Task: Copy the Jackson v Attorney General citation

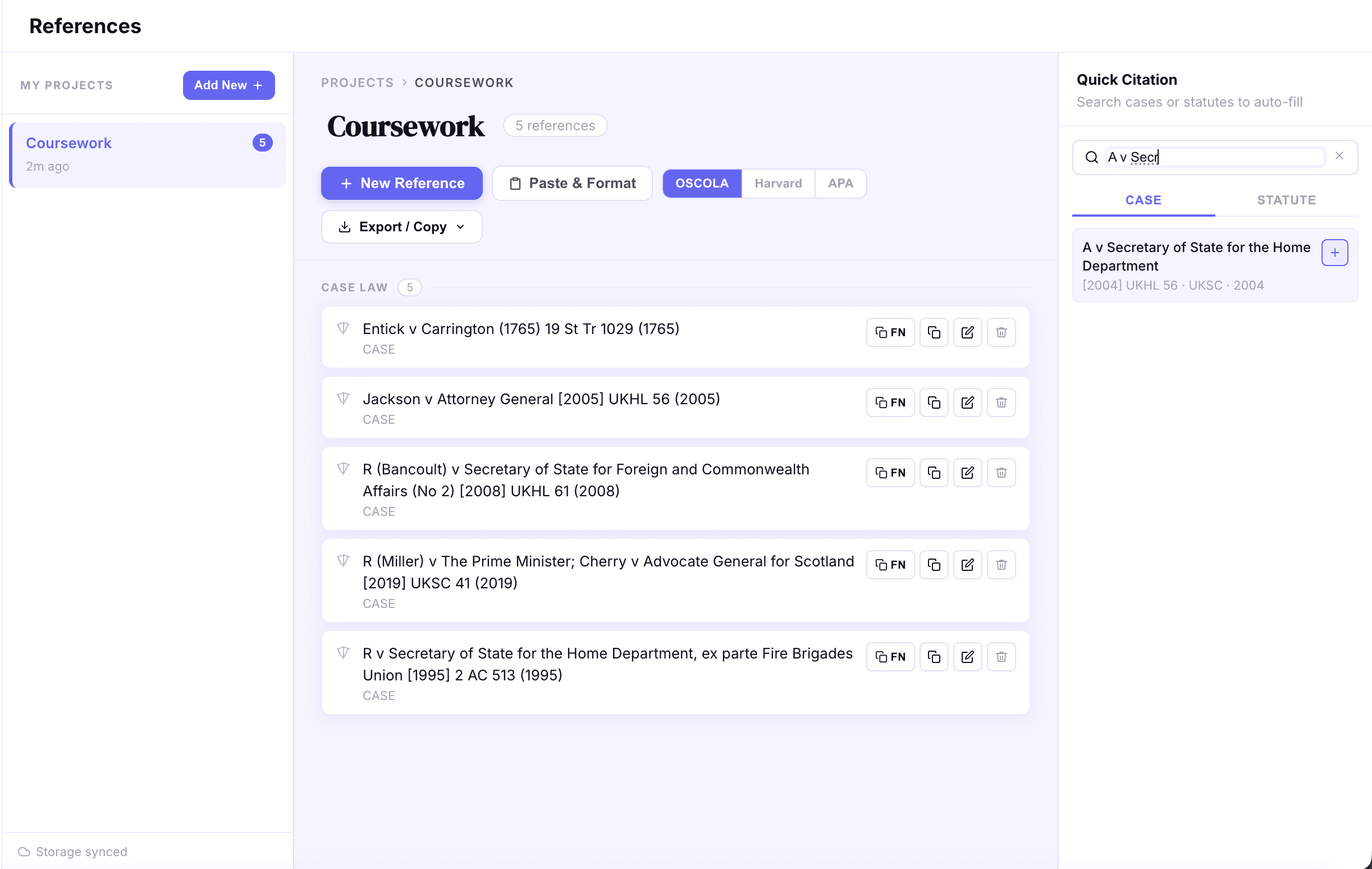Action: [933, 403]
